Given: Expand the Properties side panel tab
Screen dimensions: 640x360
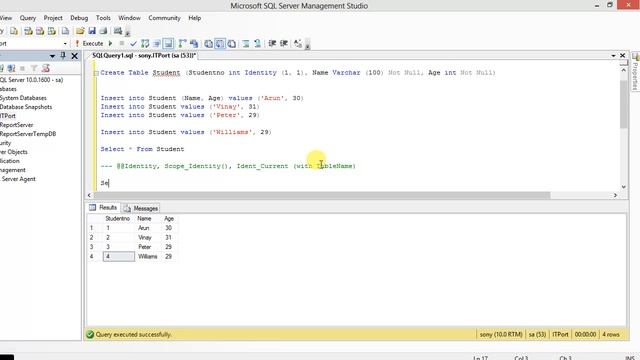Looking at the screenshot, I should coord(636,72).
